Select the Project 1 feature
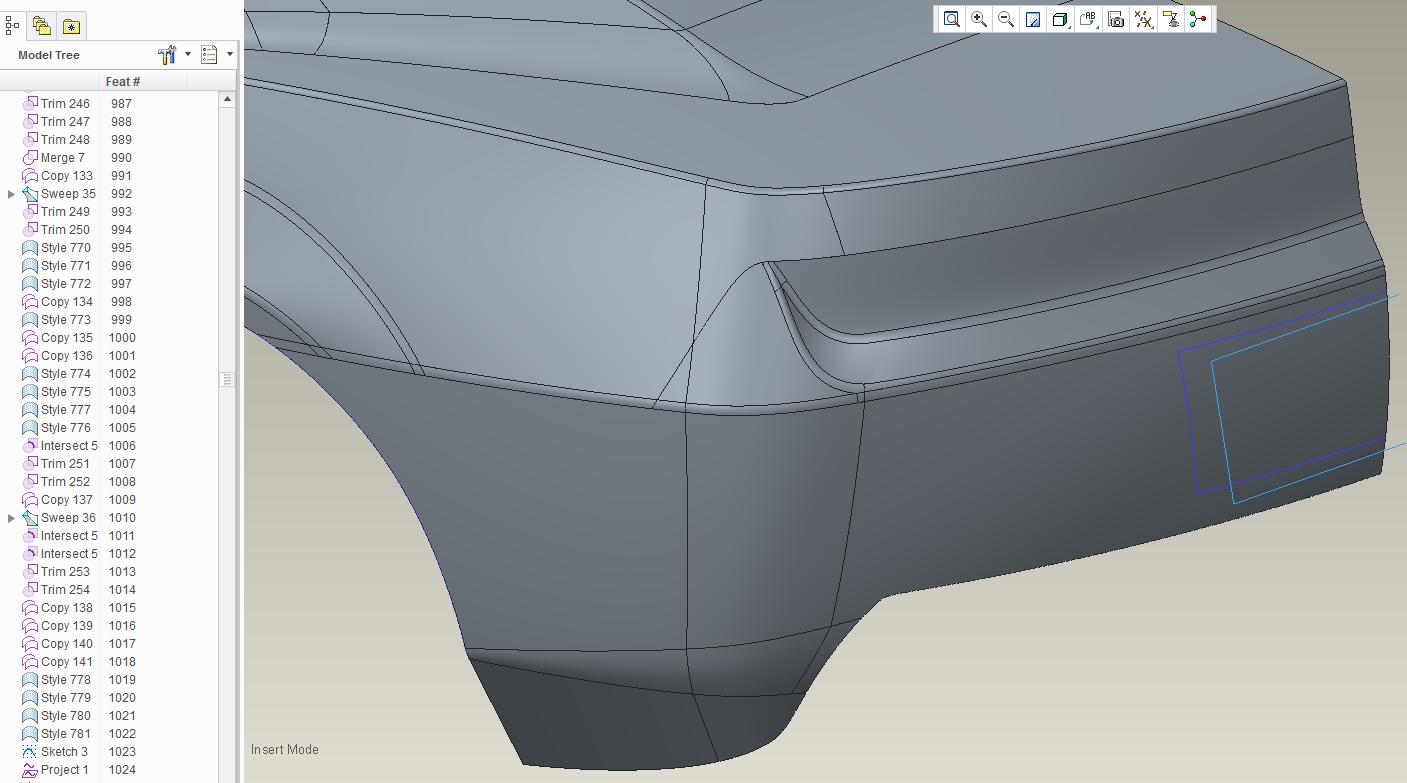Image resolution: width=1407 pixels, height=783 pixels. [64, 770]
